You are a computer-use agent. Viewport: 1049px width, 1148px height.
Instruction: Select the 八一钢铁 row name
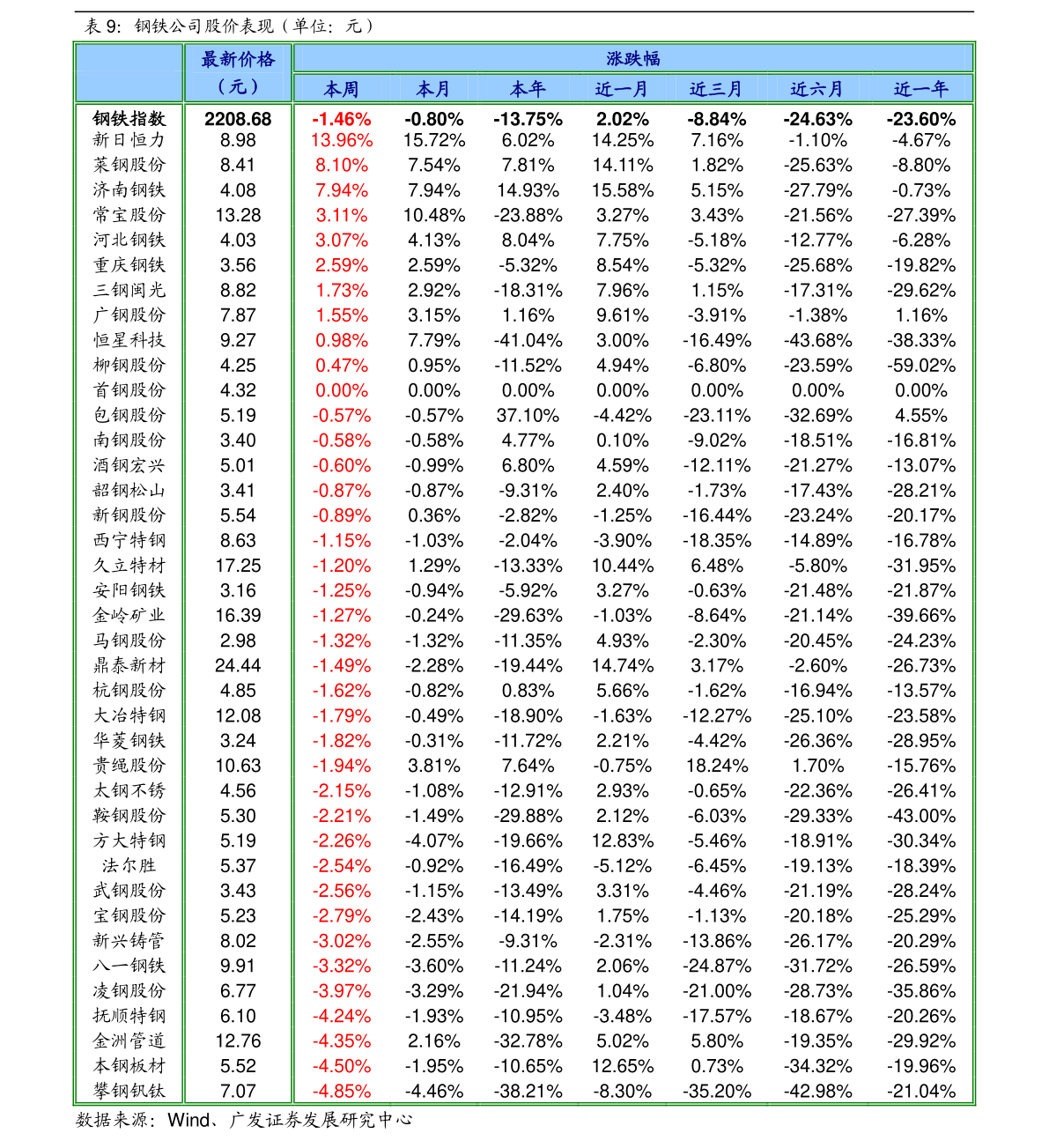pyautogui.click(x=129, y=966)
